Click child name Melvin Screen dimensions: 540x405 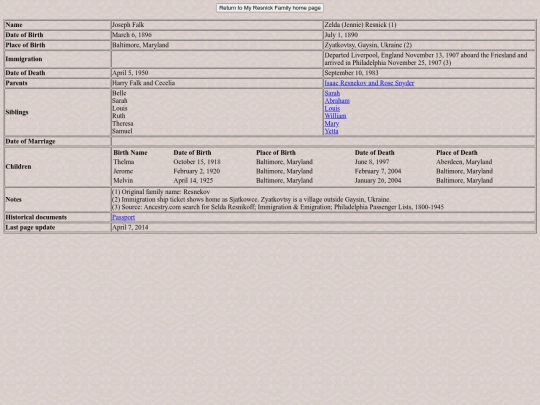point(123,180)
